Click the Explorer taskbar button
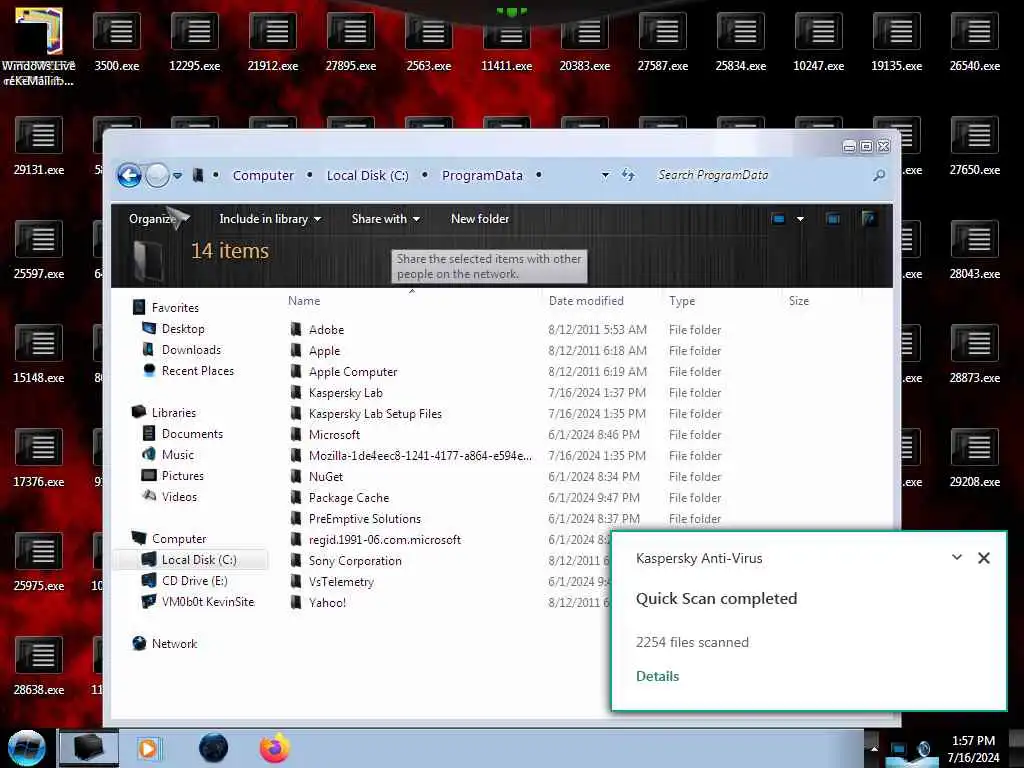 89,748
